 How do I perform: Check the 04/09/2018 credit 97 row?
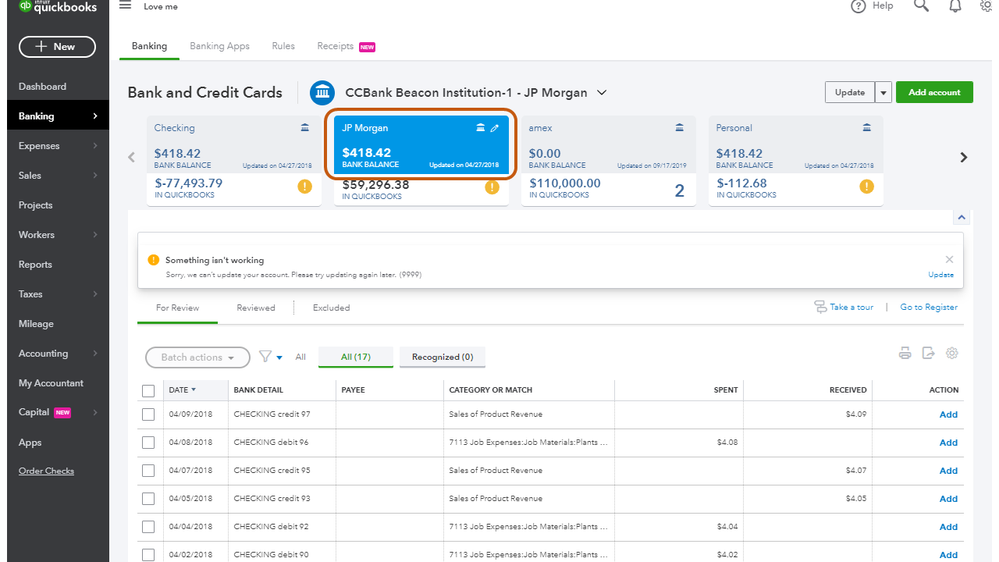tap(148, 415)
